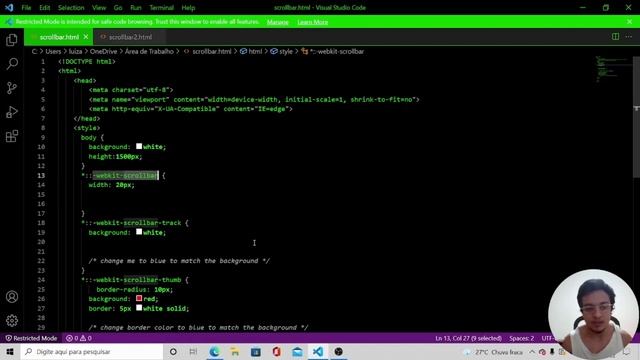640x360 pixels.
Task: Close the scrollbar.html tab
Action: tap(86, 37)
